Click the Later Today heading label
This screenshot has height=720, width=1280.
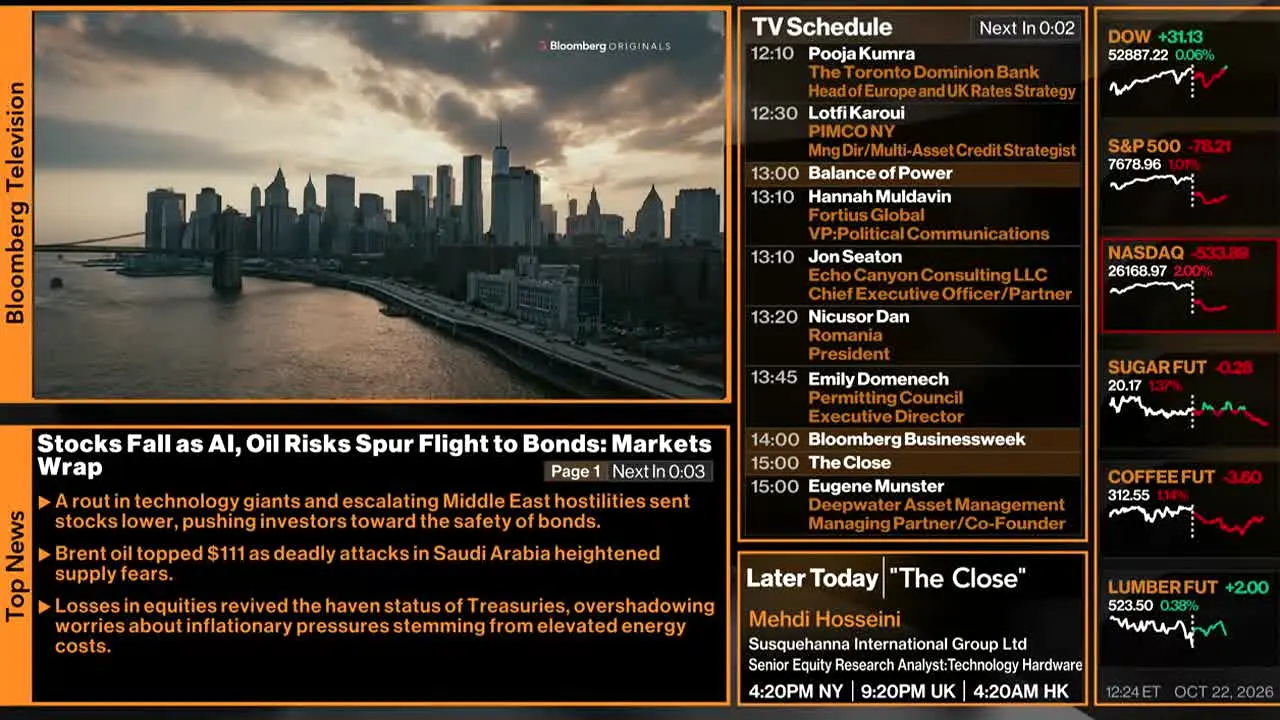coord(812,578)
